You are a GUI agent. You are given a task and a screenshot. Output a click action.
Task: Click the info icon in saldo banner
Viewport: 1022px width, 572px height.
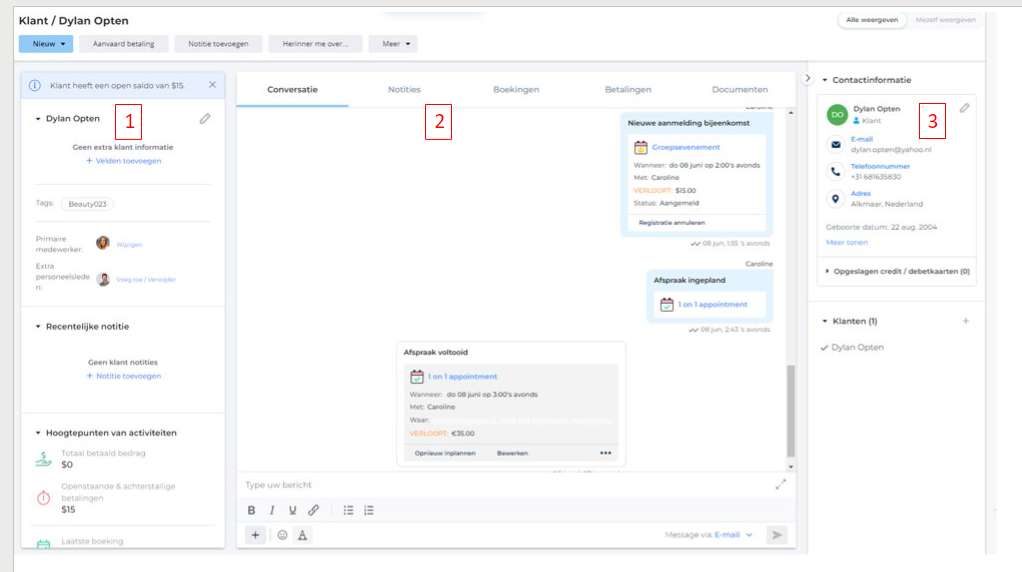(35, 85)
